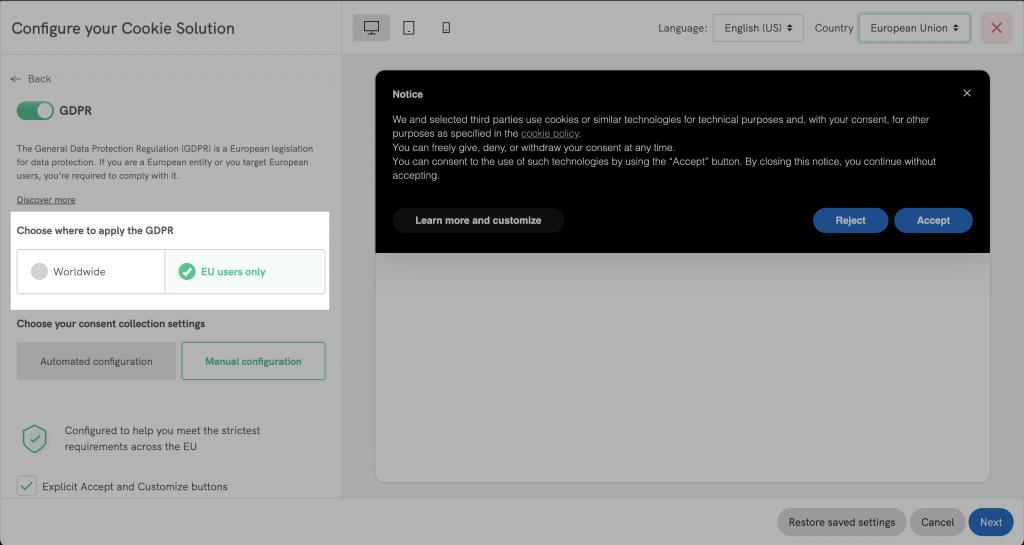Dismiss the cookie notice using X icon
The width and height of the screenshot is (1024, 545).
point(966,93)
